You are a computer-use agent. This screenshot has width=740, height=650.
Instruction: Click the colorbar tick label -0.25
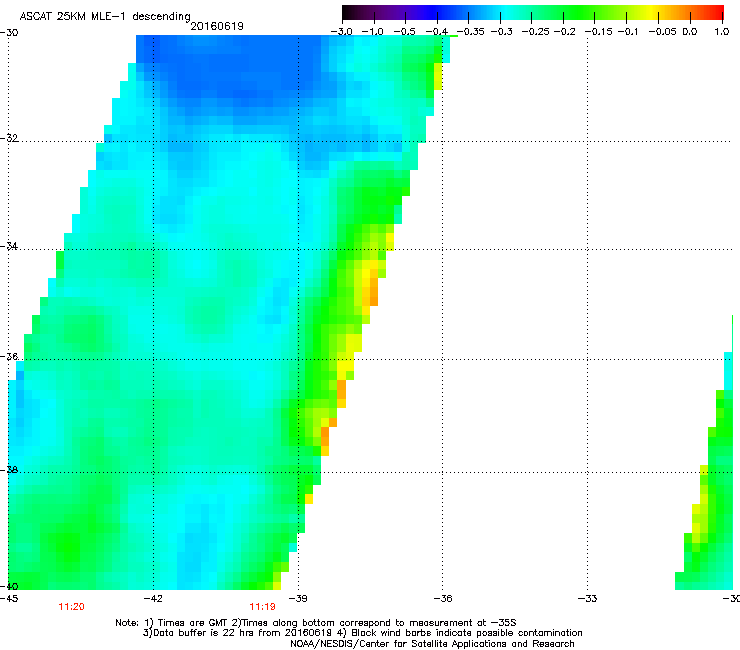(x=536, y=32)
